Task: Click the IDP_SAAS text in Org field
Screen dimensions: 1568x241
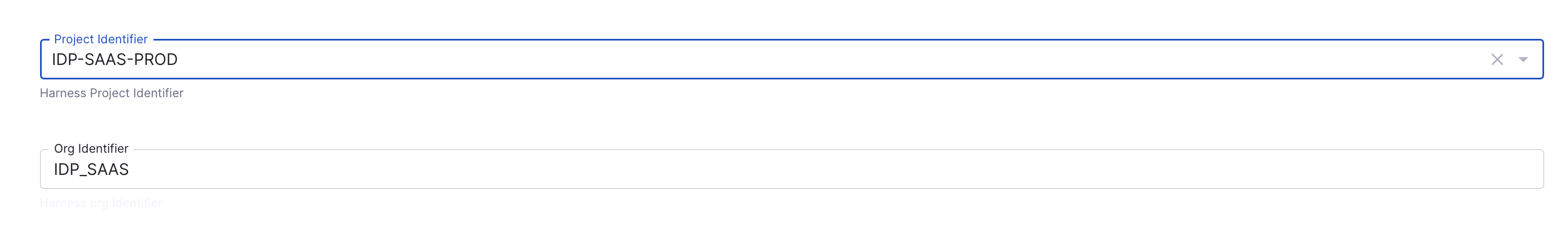Action: [x=91, y=169]
